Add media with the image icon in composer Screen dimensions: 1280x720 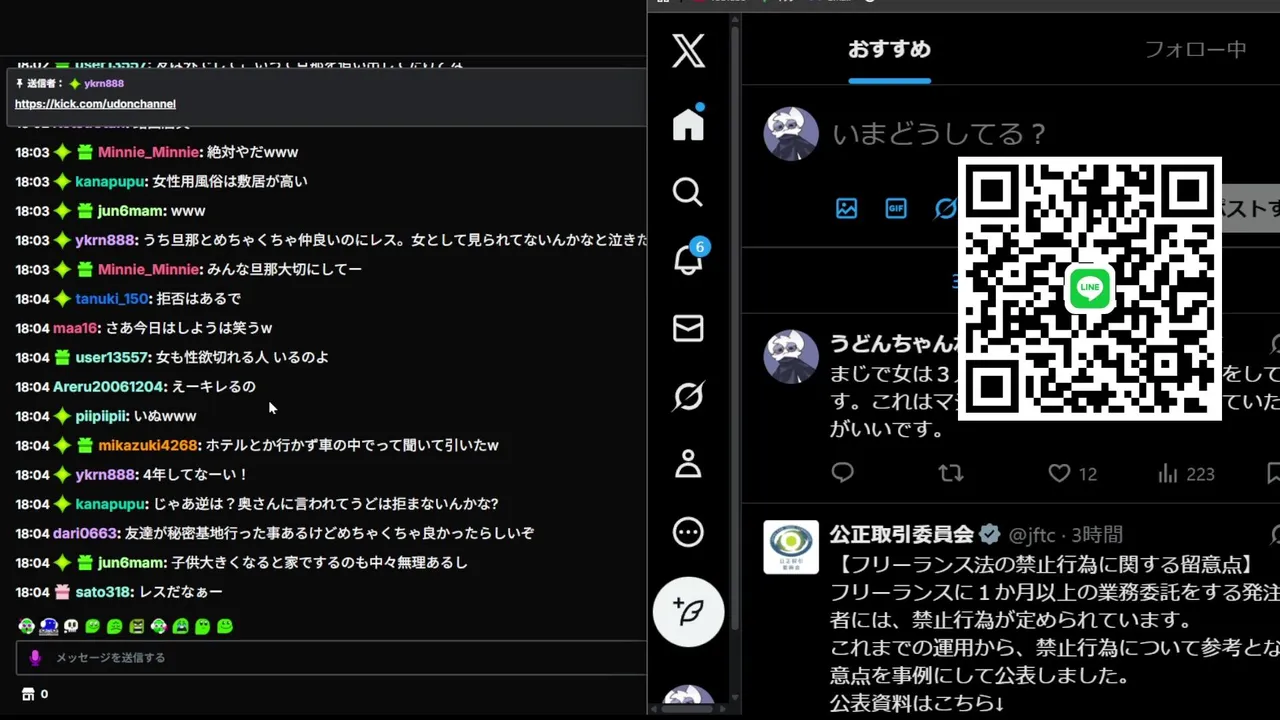pos(847,208)
